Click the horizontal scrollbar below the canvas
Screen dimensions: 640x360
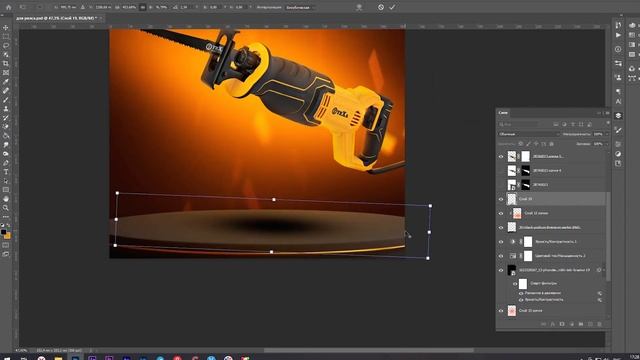point(369,350)
